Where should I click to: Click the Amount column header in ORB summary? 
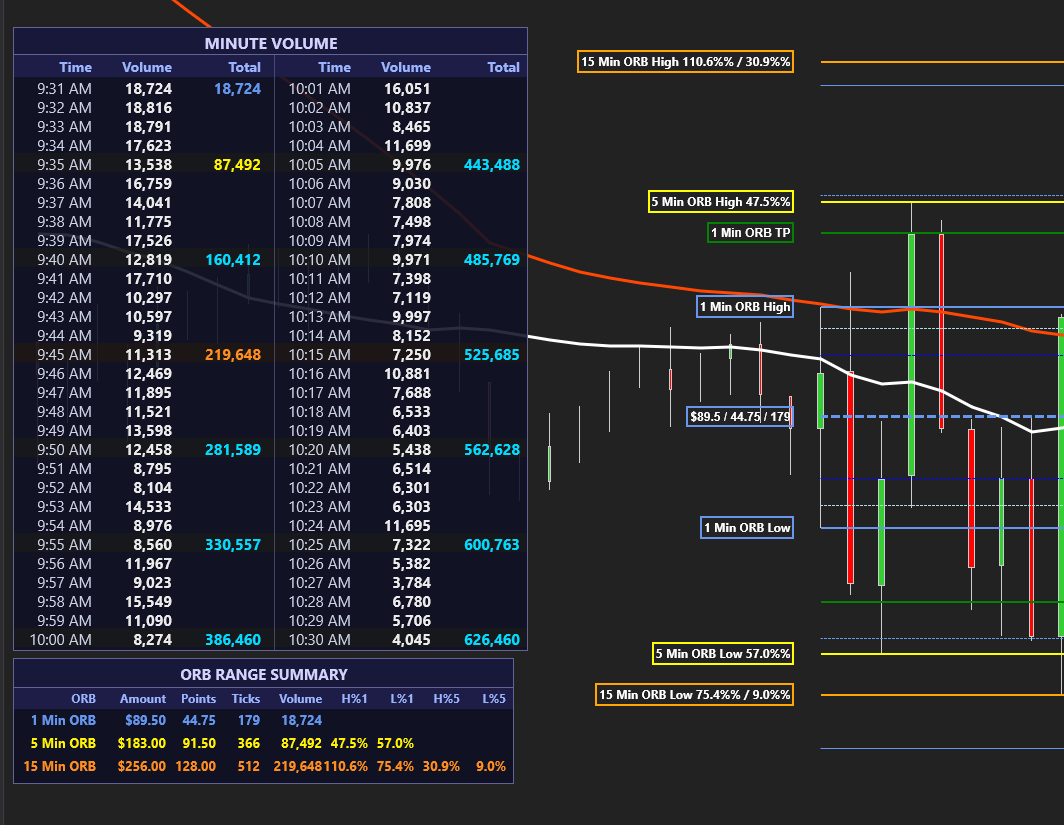pos(142,699)
